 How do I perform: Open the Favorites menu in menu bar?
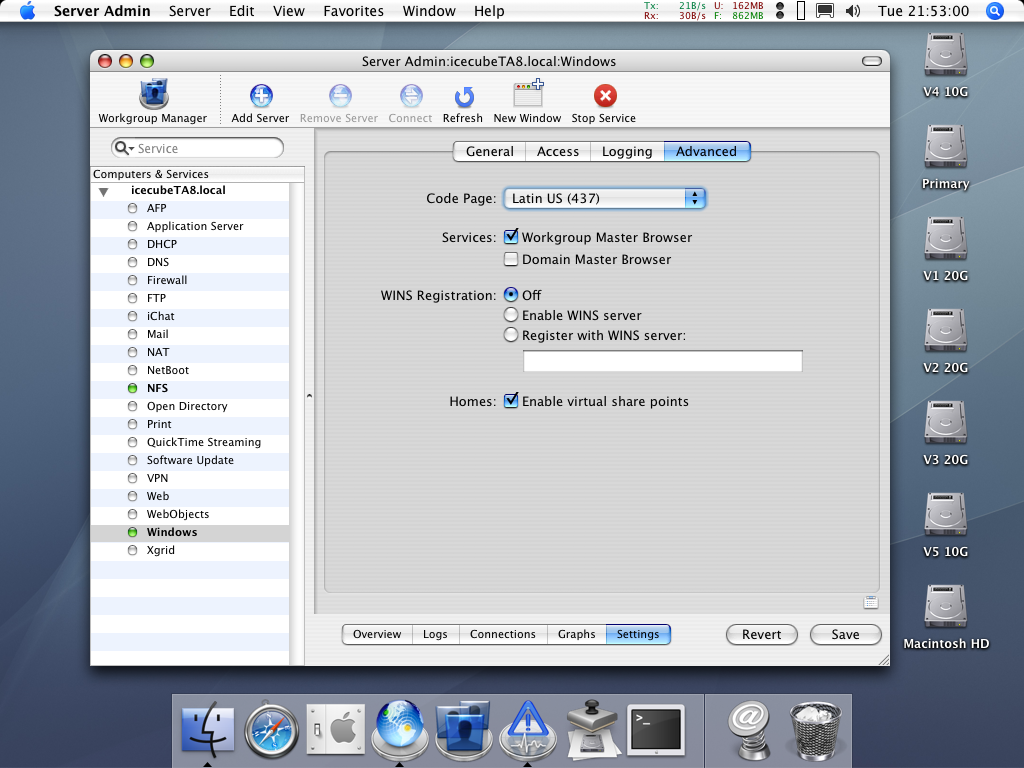point(353,11)
